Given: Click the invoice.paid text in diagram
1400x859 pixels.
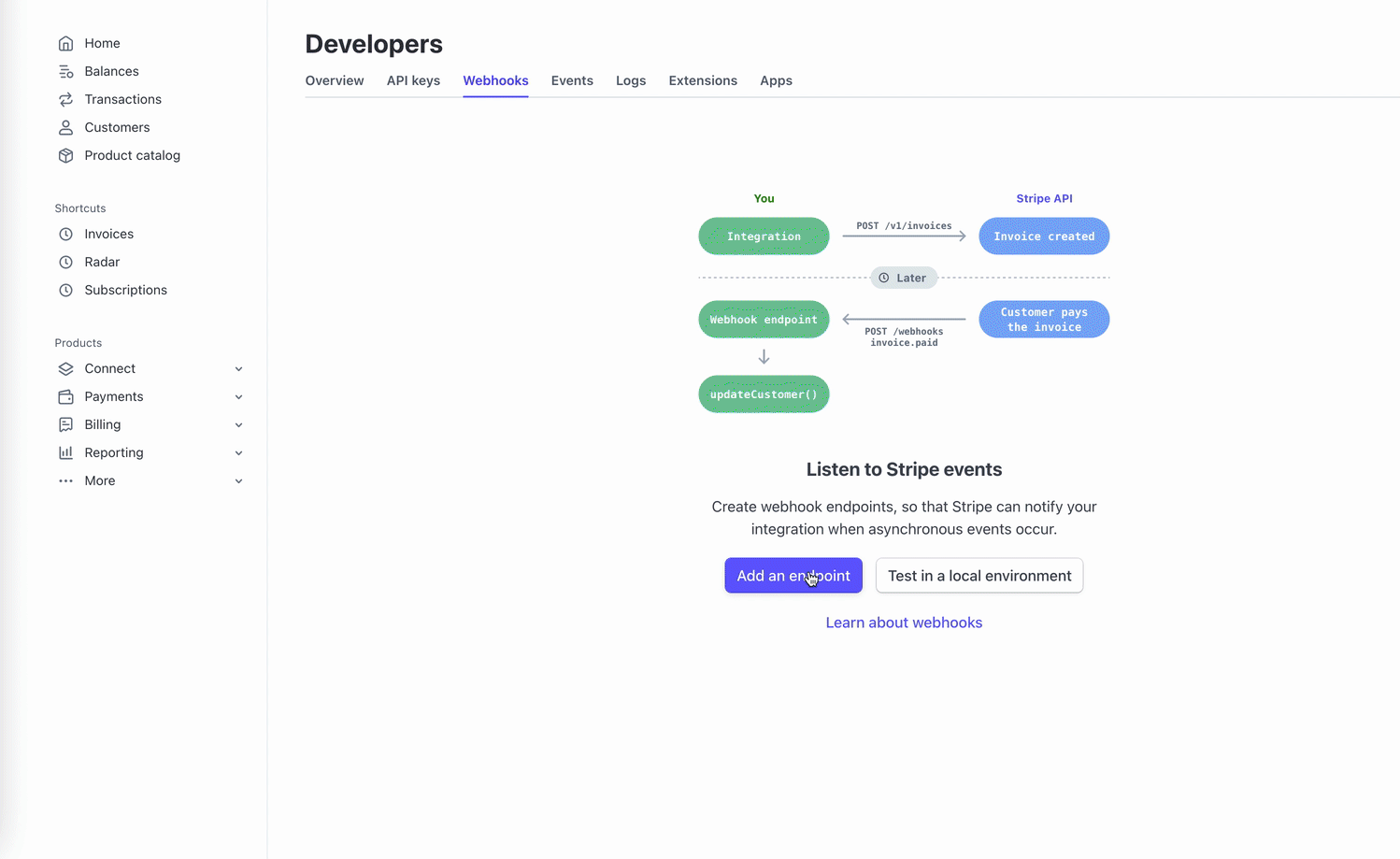Looking at the screenshot, I should (904, 343).
